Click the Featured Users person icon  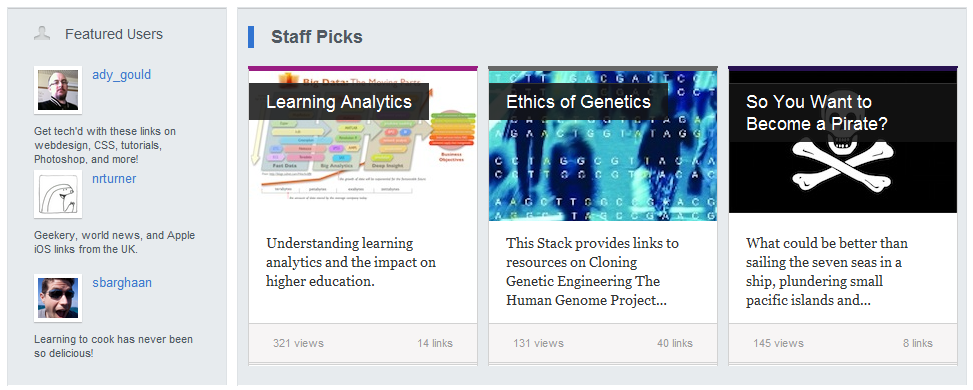42,34
